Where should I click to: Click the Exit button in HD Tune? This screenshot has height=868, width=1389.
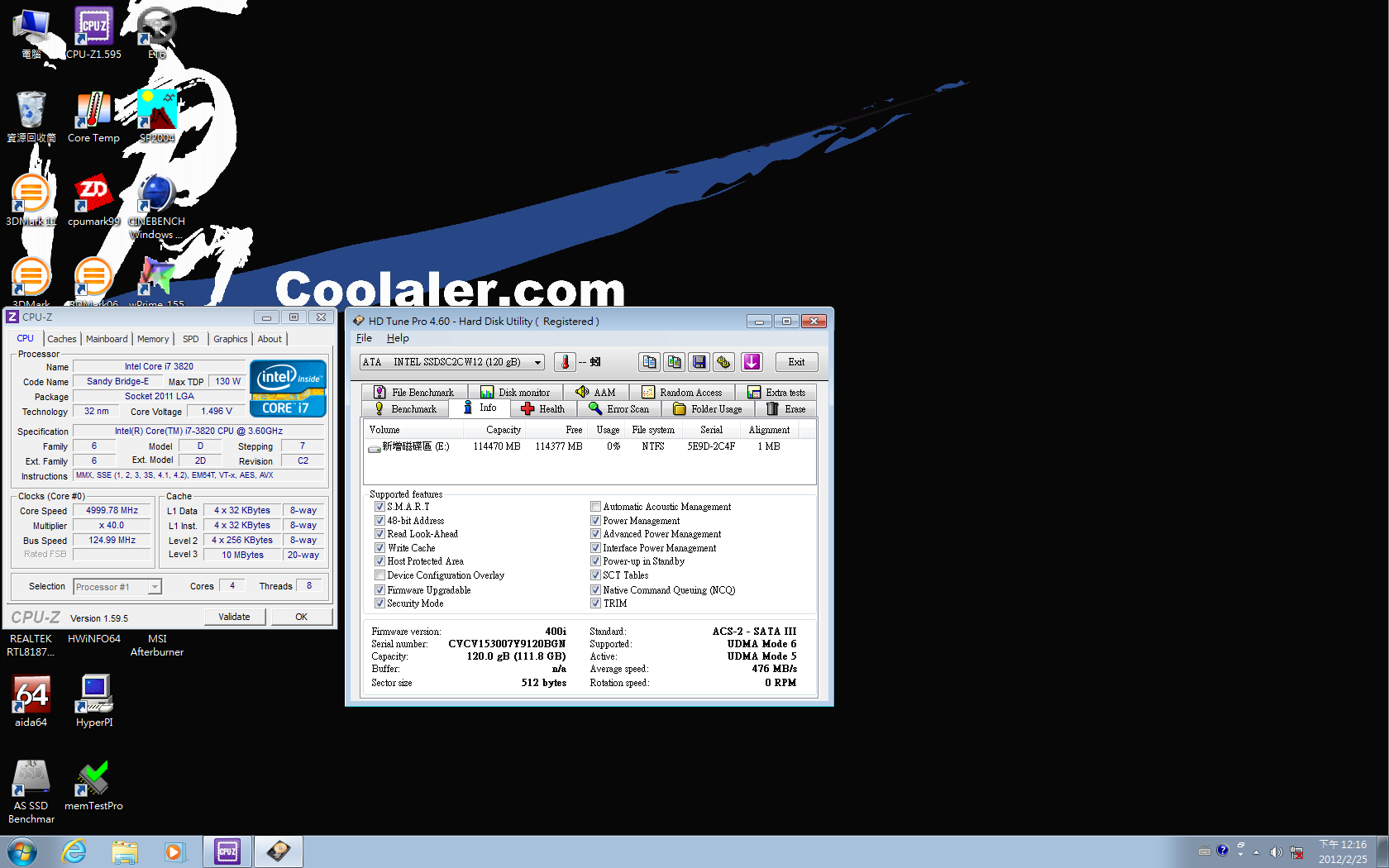pos(796,362)
